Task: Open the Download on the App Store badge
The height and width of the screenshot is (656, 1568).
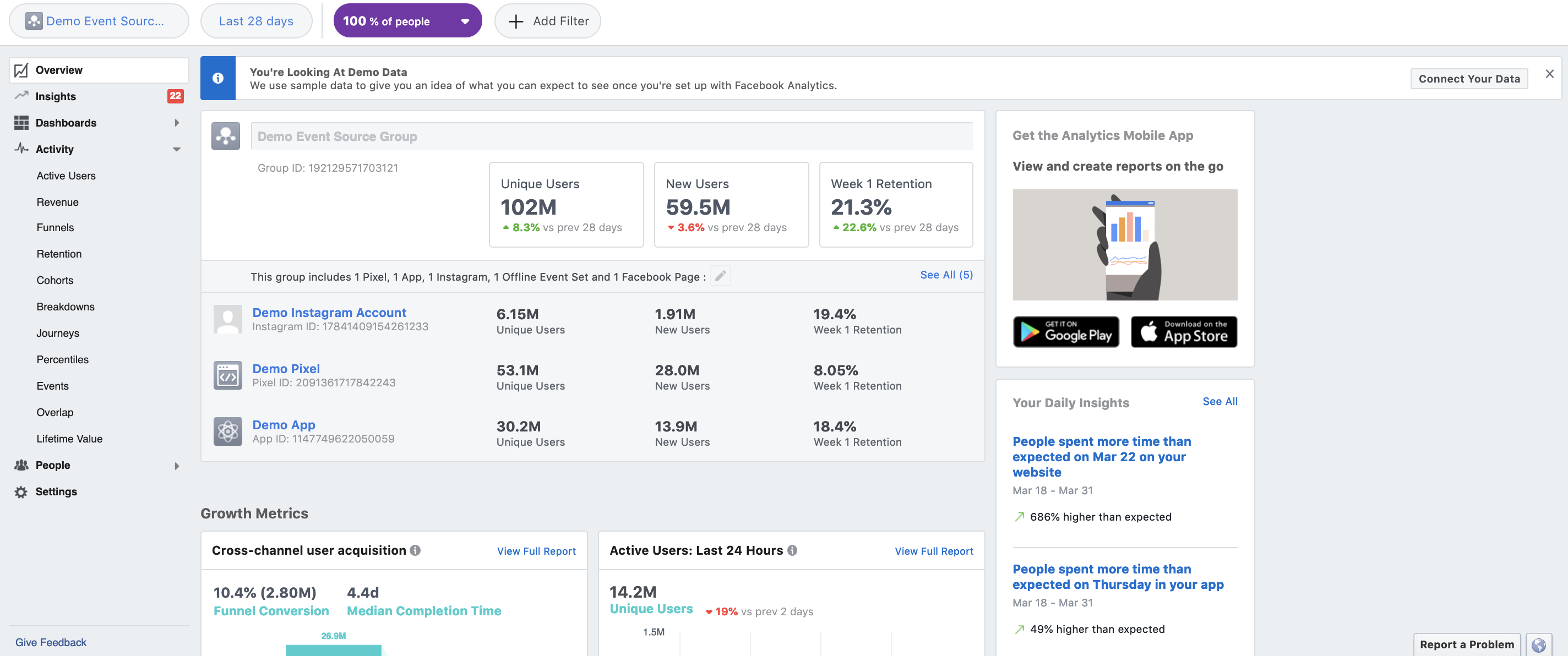Action: tap(1183, 332)
